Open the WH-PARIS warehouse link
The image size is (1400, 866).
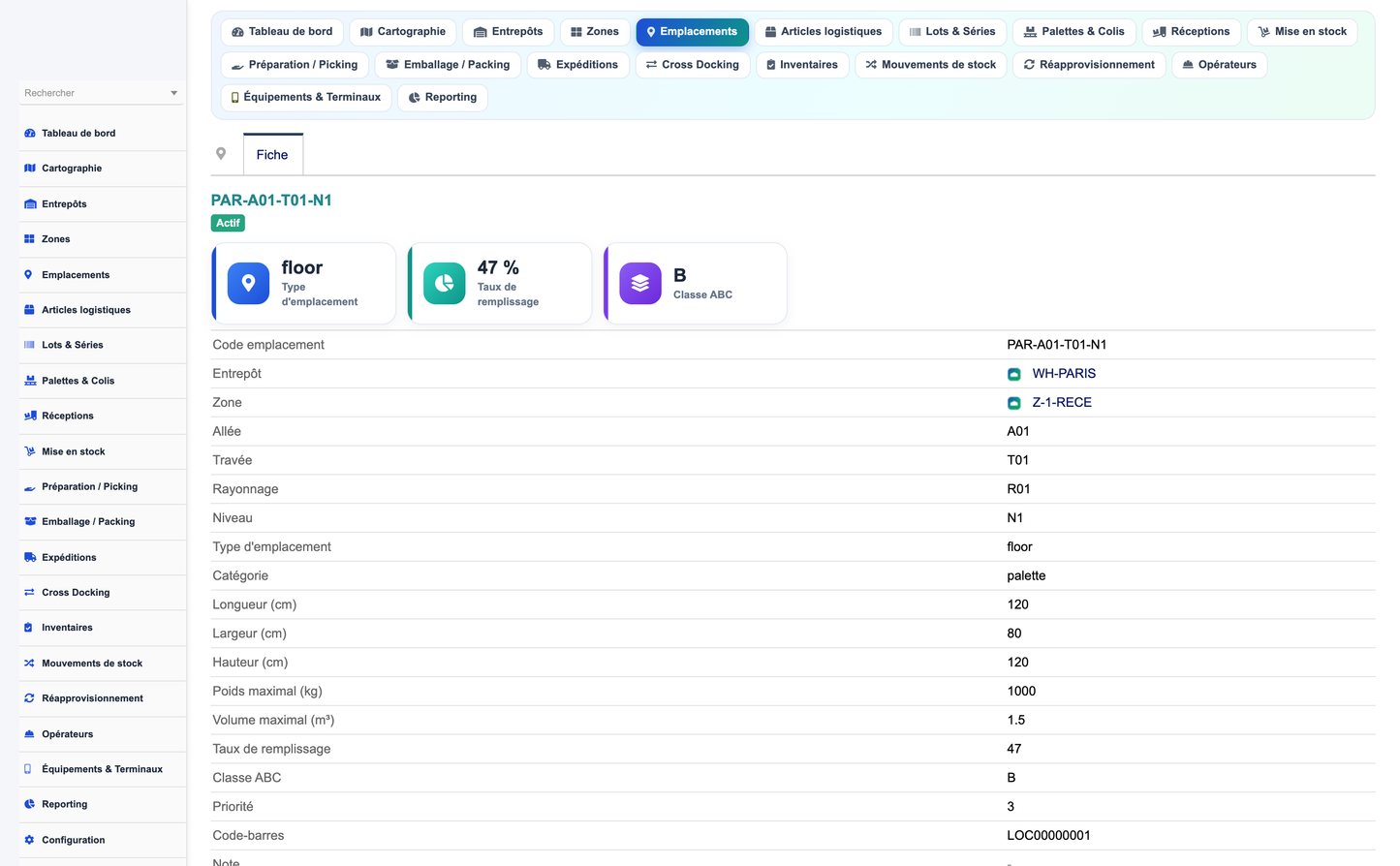(x=1064, y=374)
